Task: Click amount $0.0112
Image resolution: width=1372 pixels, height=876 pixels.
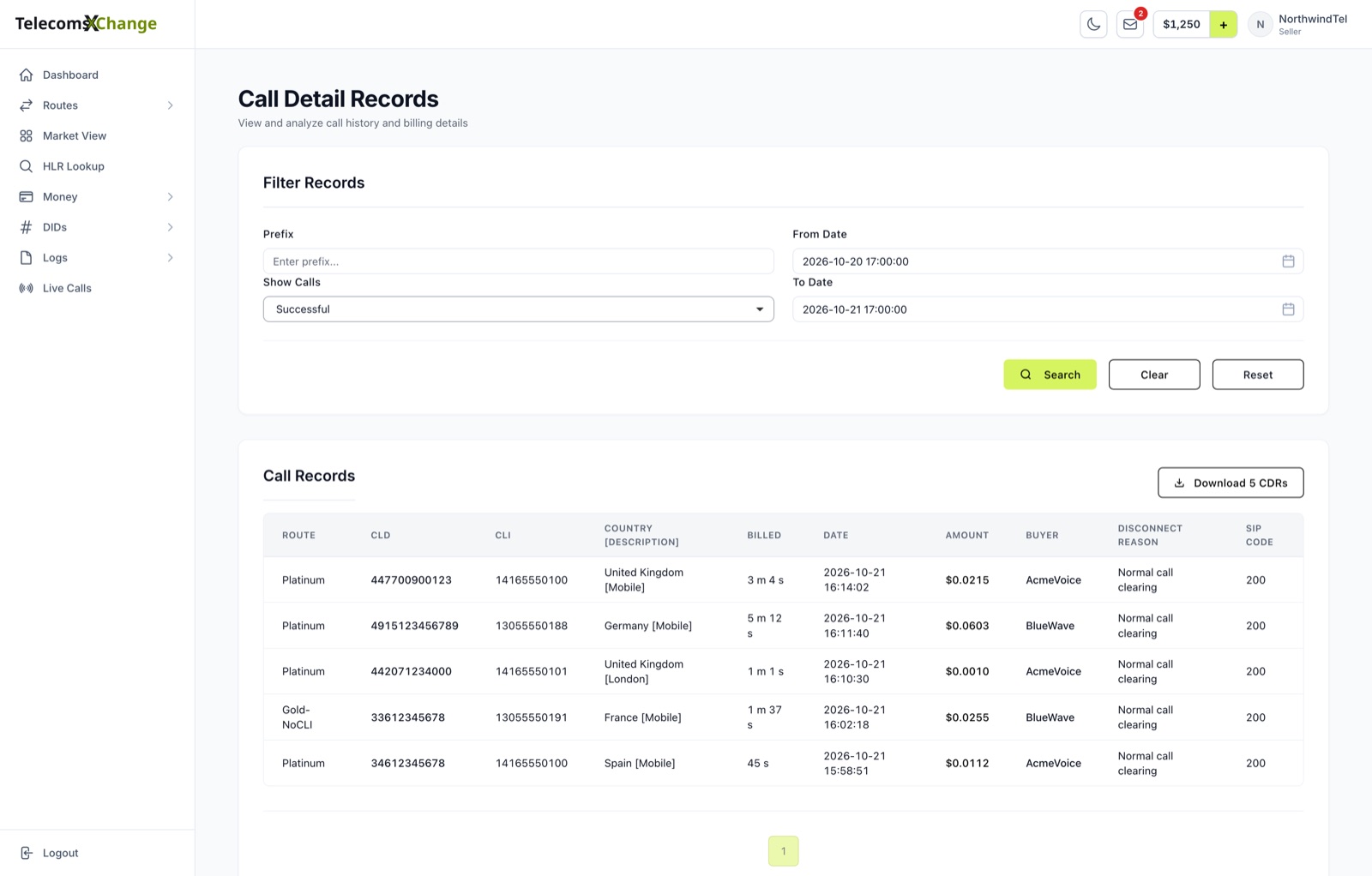Action: tap(967, 763)
